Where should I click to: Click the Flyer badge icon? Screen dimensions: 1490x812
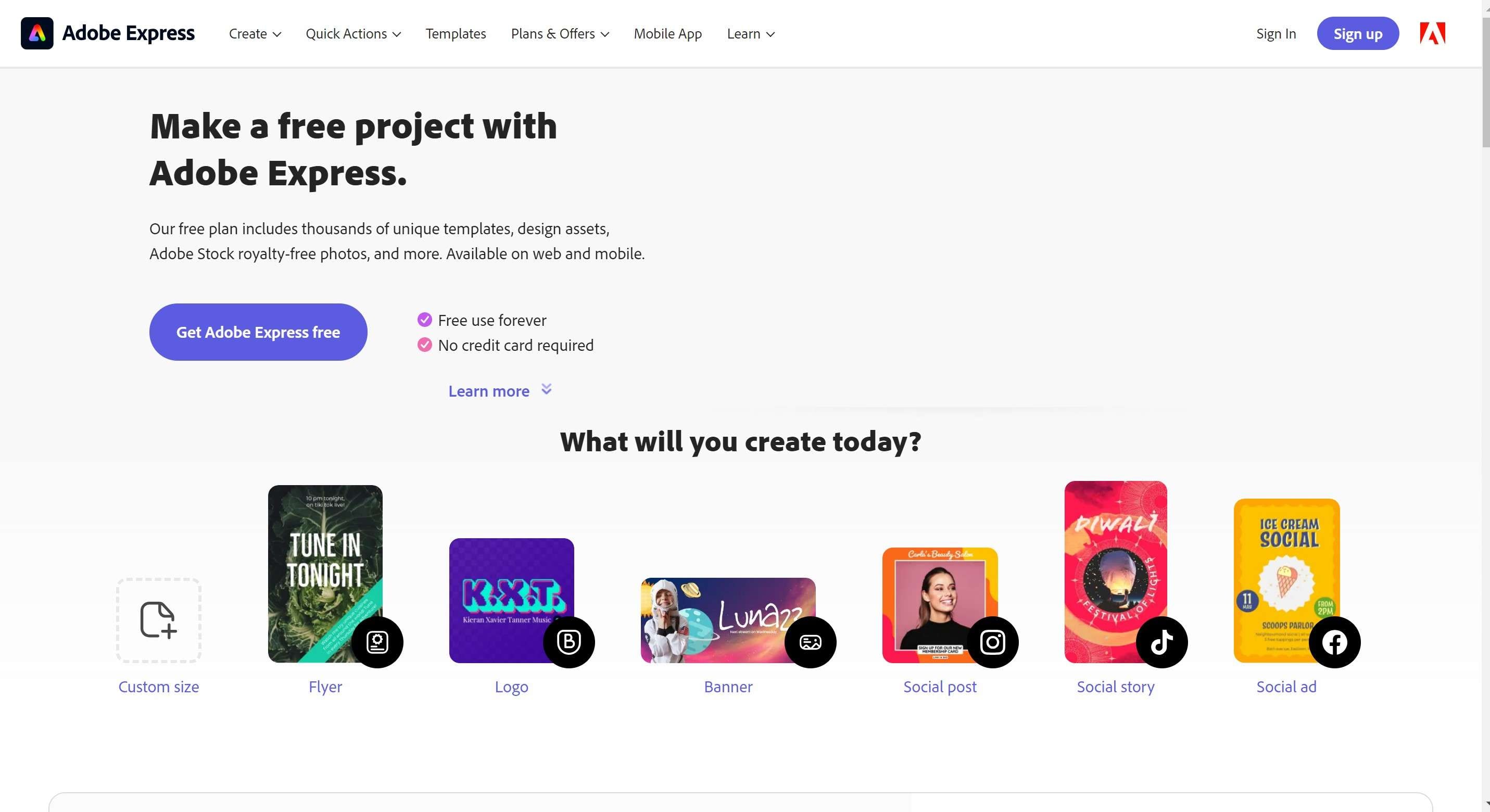pos(377,642)
